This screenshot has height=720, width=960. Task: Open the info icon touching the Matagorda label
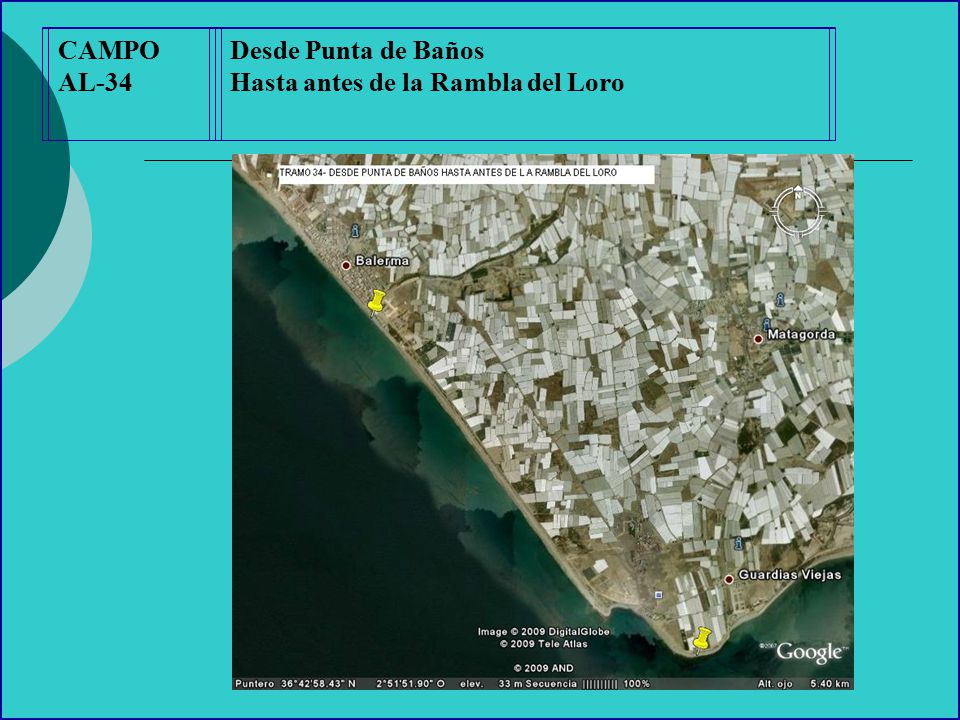pyautogui.click(x=766, y=324)
